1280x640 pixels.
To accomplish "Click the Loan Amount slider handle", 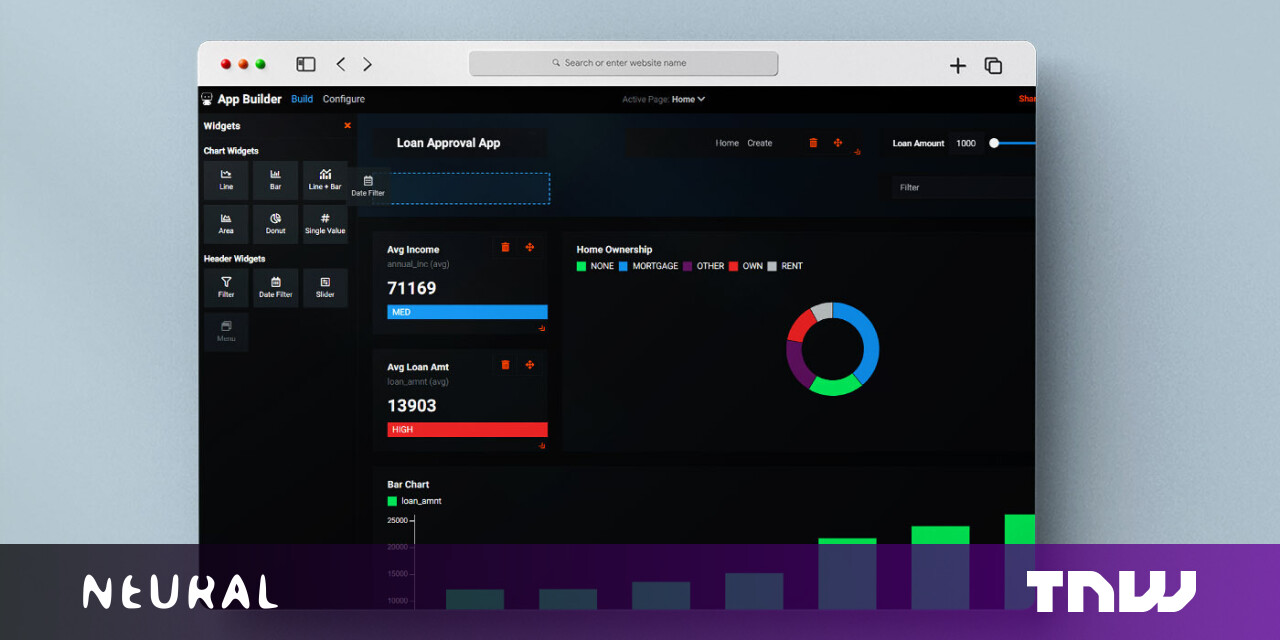I will [994, 143].
